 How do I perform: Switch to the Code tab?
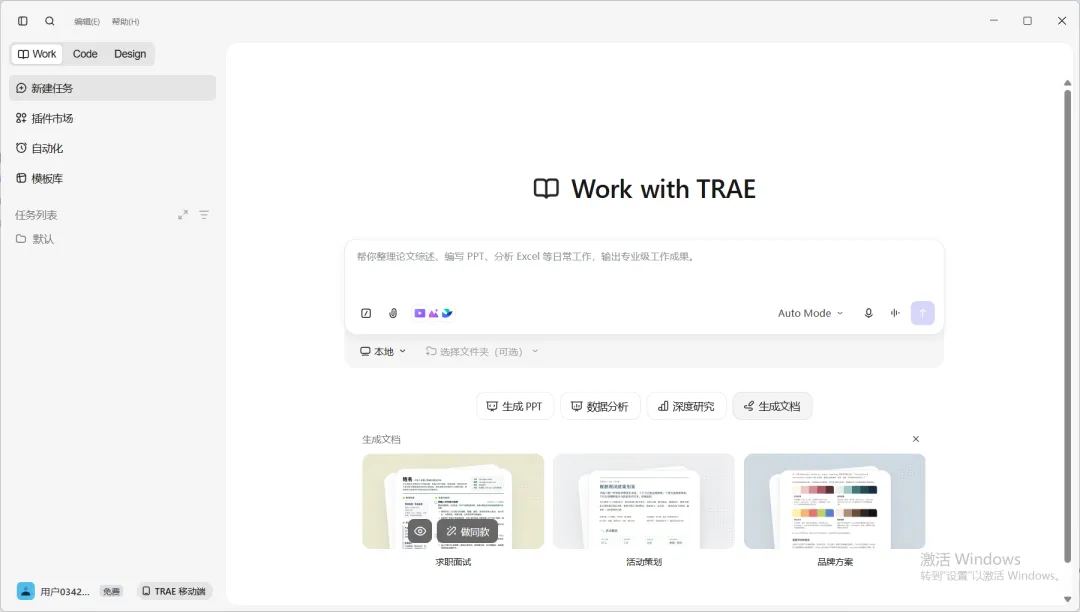coord(85,54)
